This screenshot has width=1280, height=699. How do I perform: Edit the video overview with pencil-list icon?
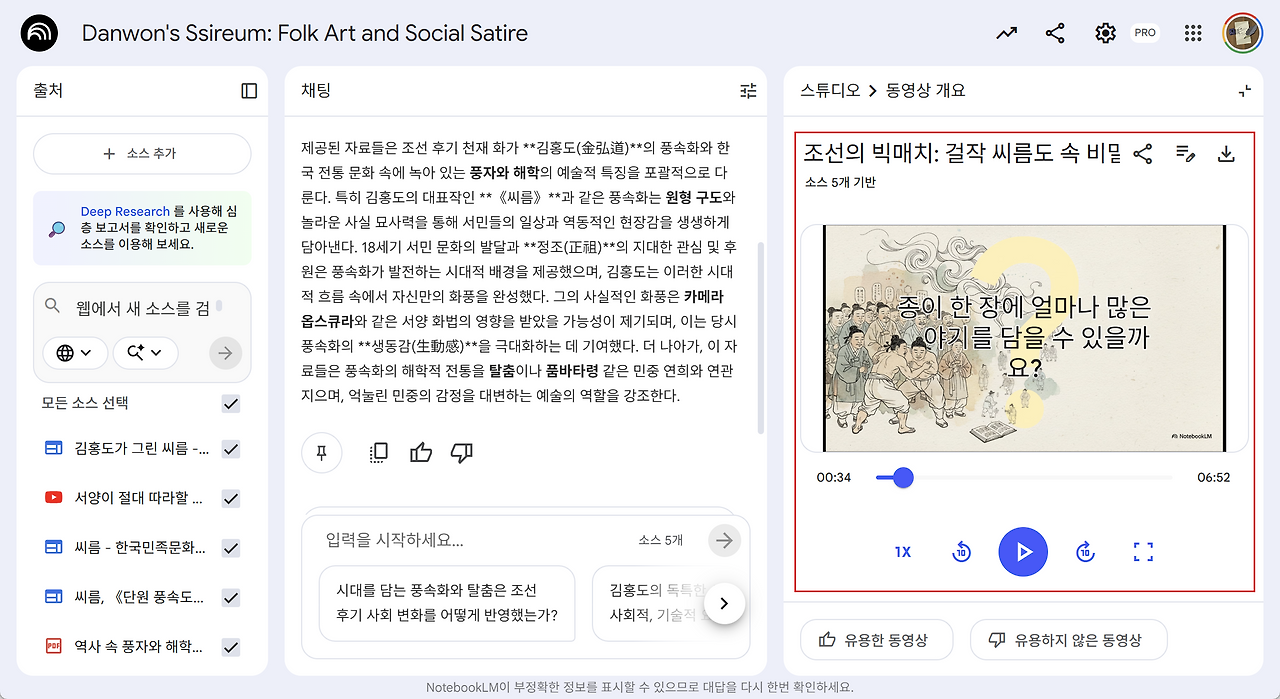point(1186,153)
